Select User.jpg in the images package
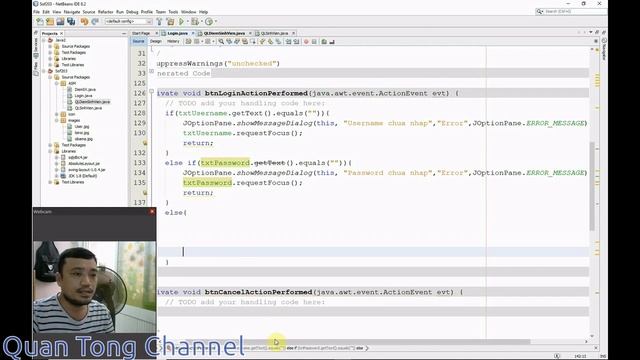This screenshot has width=640, height=360. pyautogui.click(x=82, y=127)
